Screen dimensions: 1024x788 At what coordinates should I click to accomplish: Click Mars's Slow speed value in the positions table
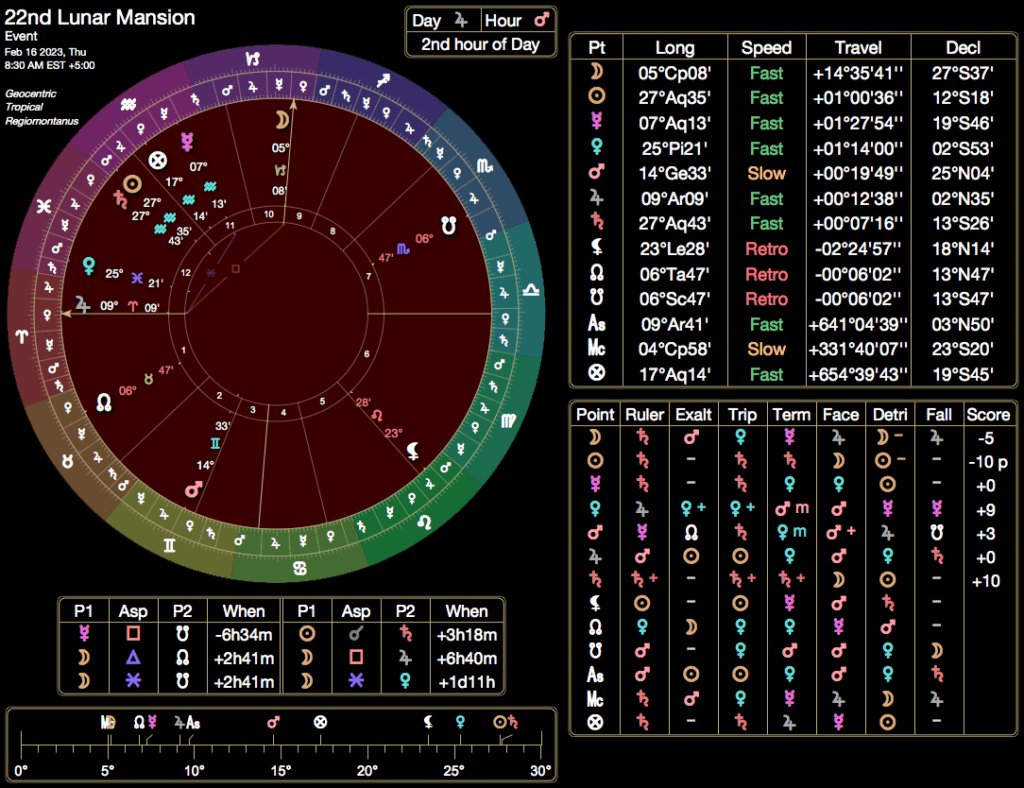[766, 173]
